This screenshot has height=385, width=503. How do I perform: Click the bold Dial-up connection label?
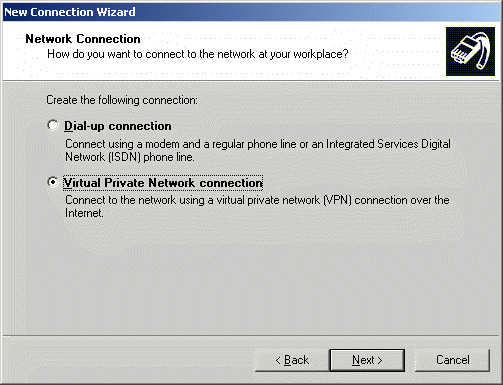pos(118,126)
